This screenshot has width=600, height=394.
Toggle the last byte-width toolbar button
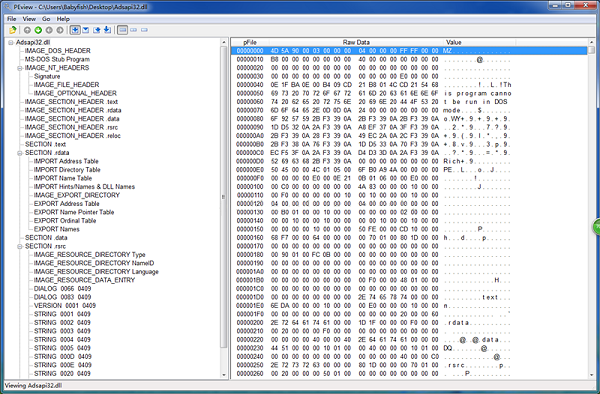[x=144, y=30]
